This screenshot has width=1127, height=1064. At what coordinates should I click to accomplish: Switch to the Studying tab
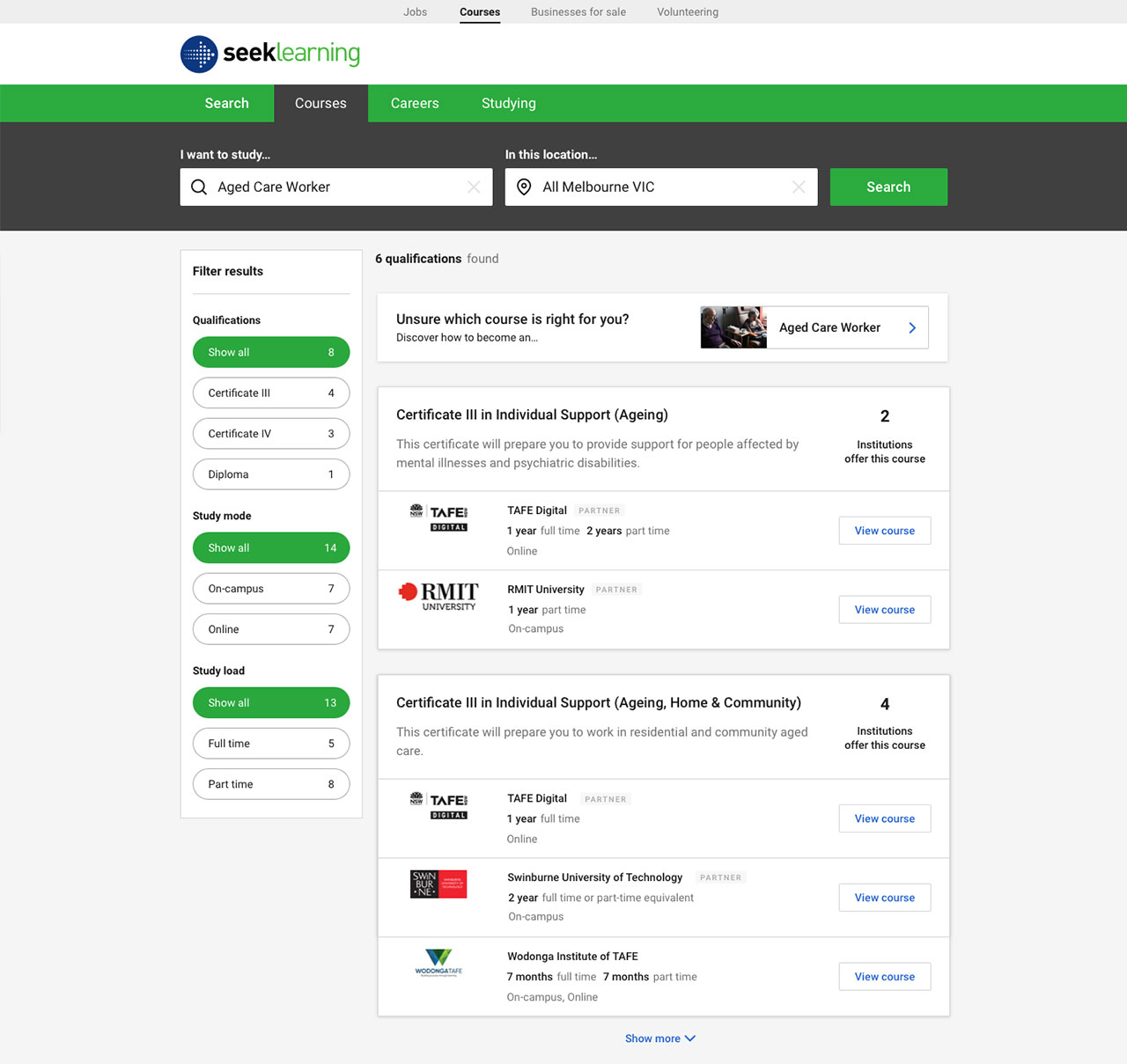pos(509,103)
